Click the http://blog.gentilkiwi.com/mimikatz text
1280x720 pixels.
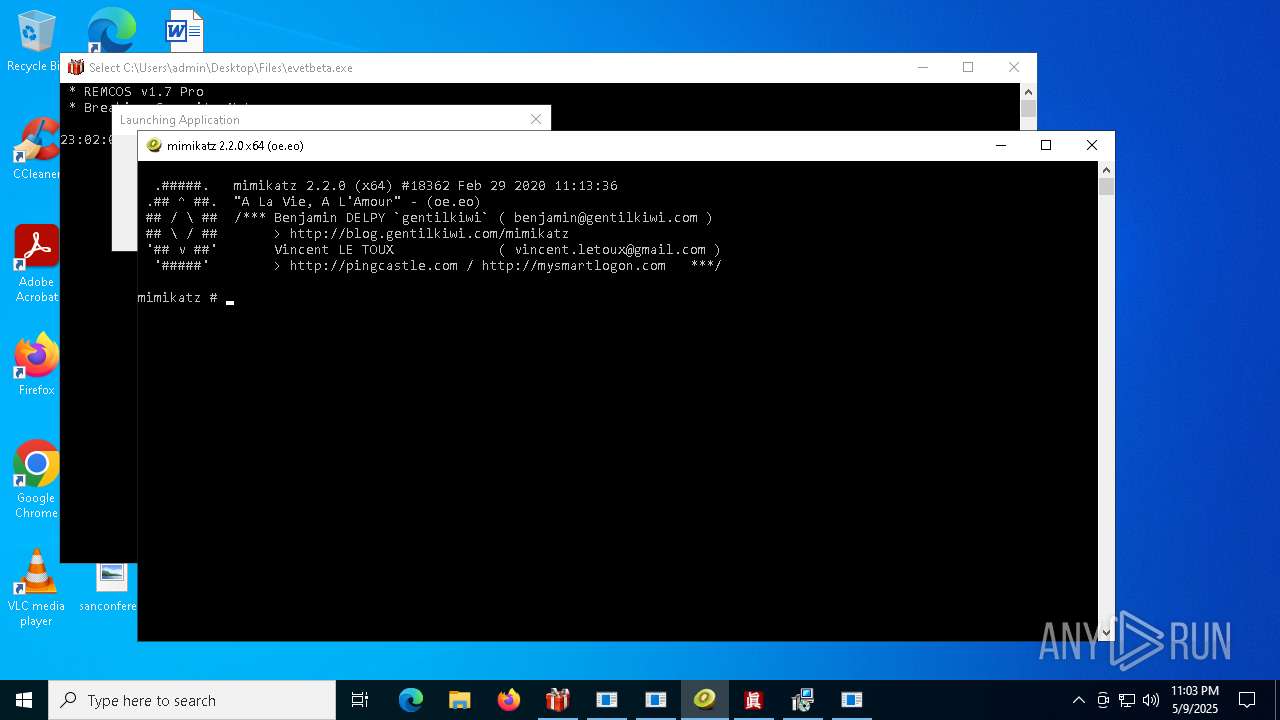tap(429, 233)
